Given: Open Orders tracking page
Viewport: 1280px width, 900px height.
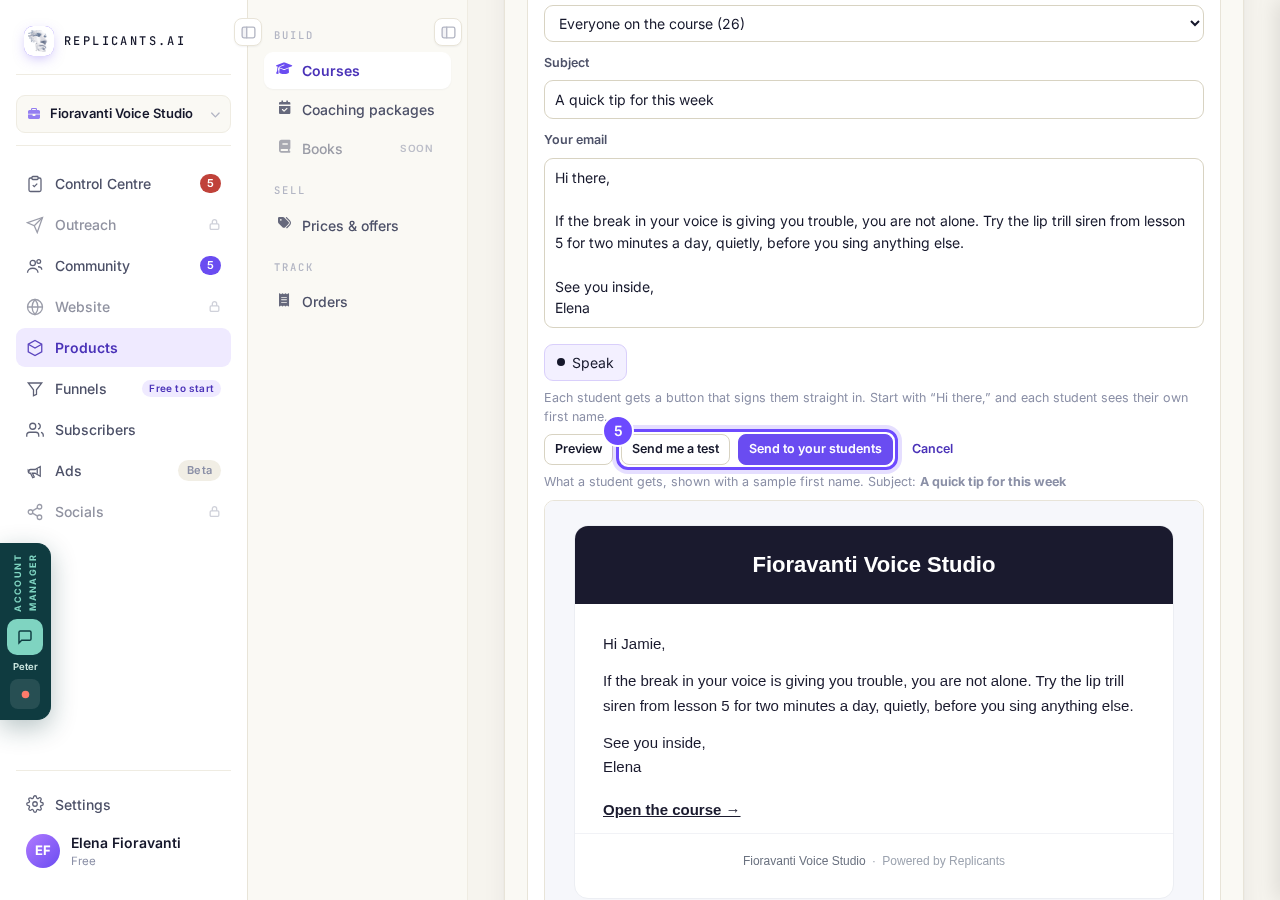Looking at the screenshot, I should point(357,302).
